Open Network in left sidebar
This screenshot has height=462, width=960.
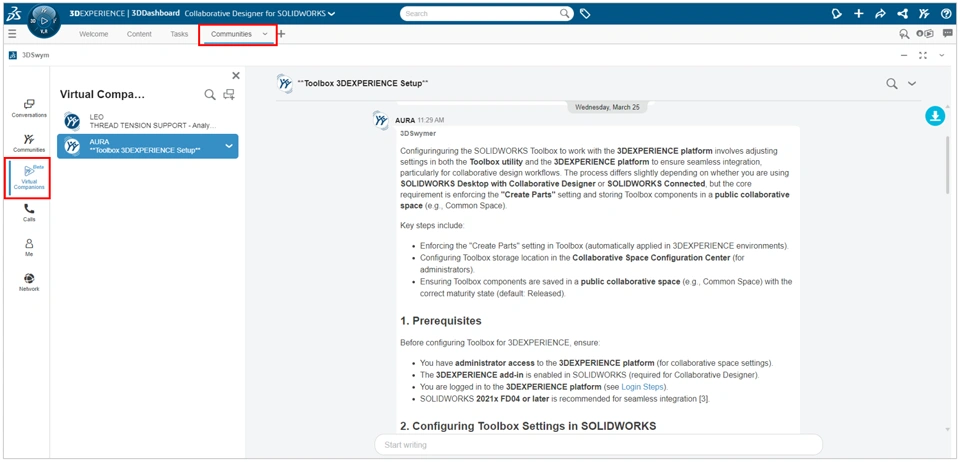pyautogui.click(x=29, y=282)
